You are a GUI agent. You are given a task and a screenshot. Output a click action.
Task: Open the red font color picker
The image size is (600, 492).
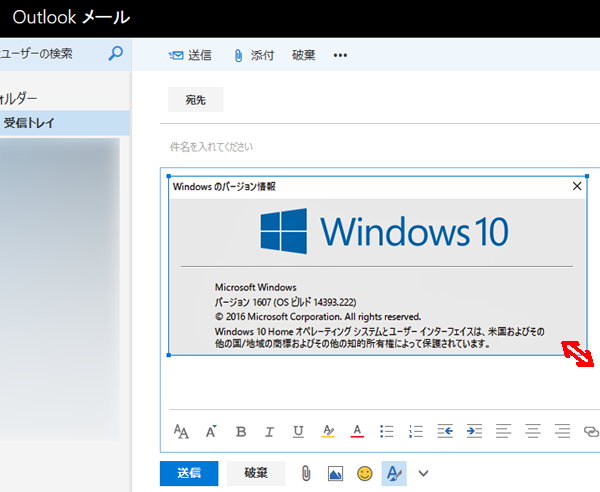pyautogui.click(x=357, y=431)
